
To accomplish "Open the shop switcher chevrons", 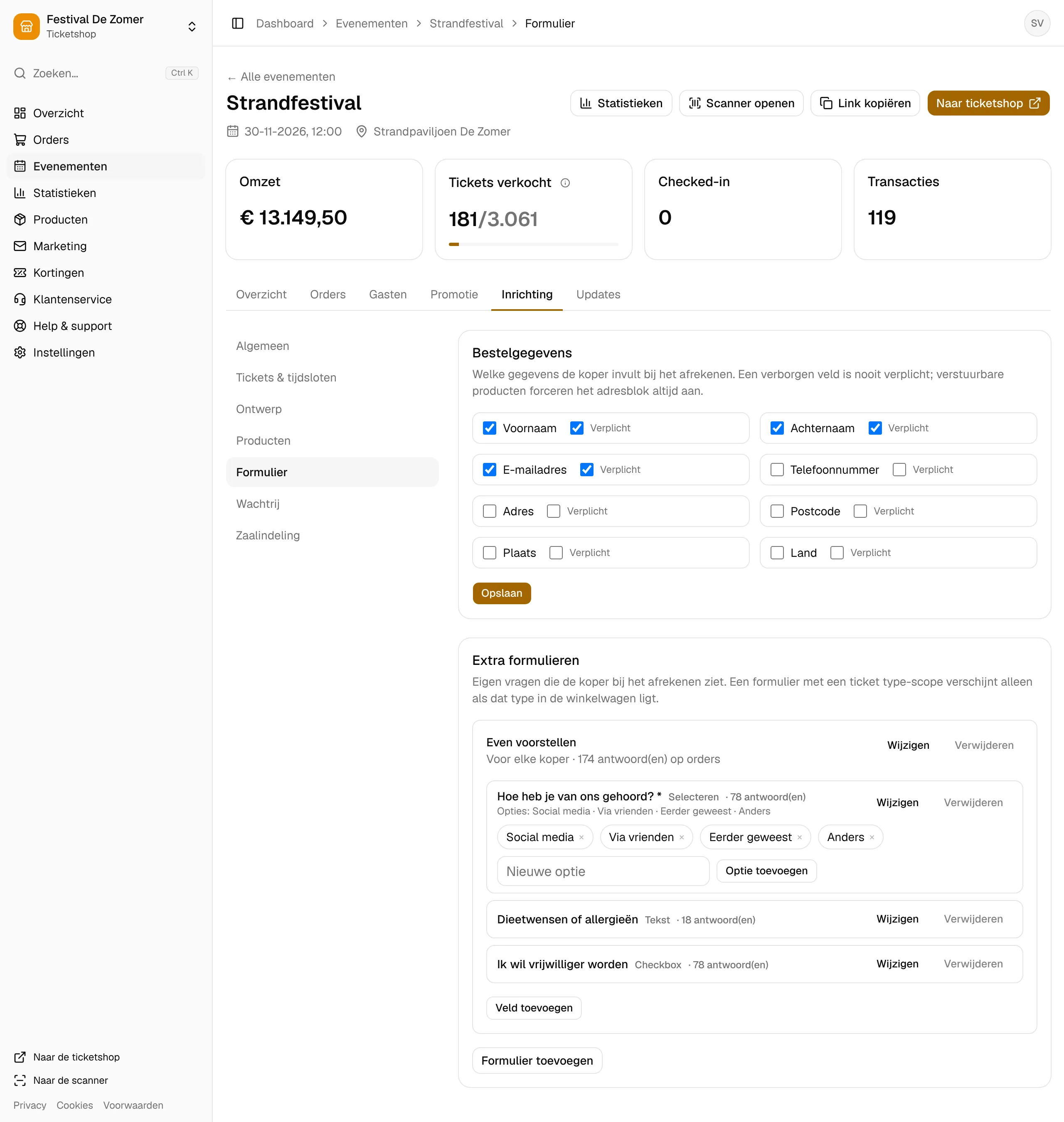I will coord(192,27).
